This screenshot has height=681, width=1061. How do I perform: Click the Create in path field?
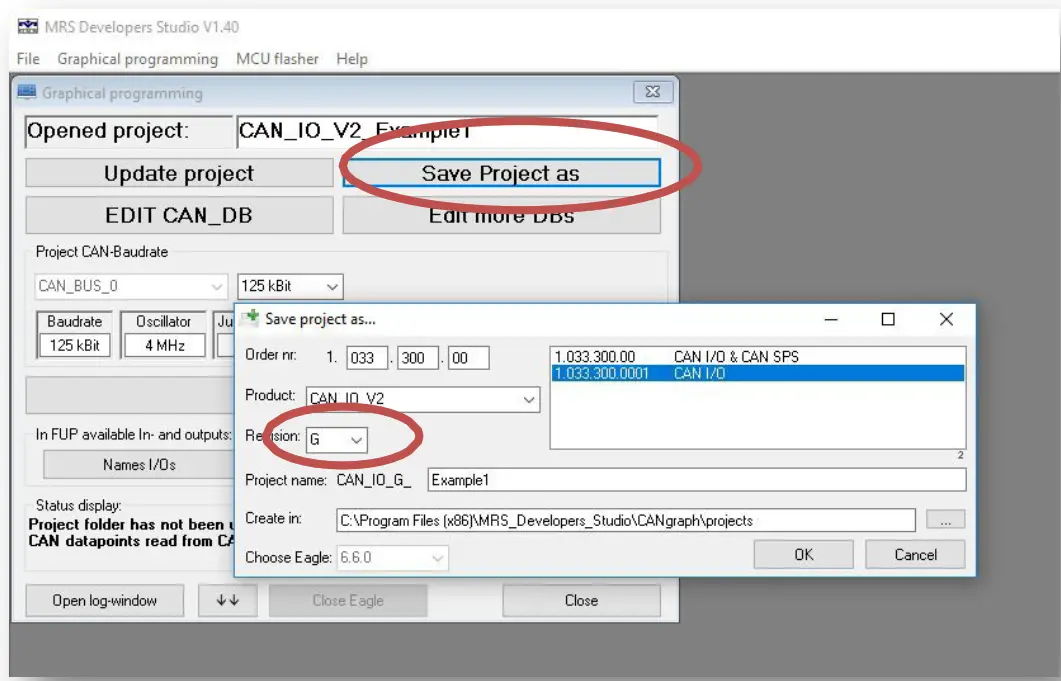(x=626, y=521)
